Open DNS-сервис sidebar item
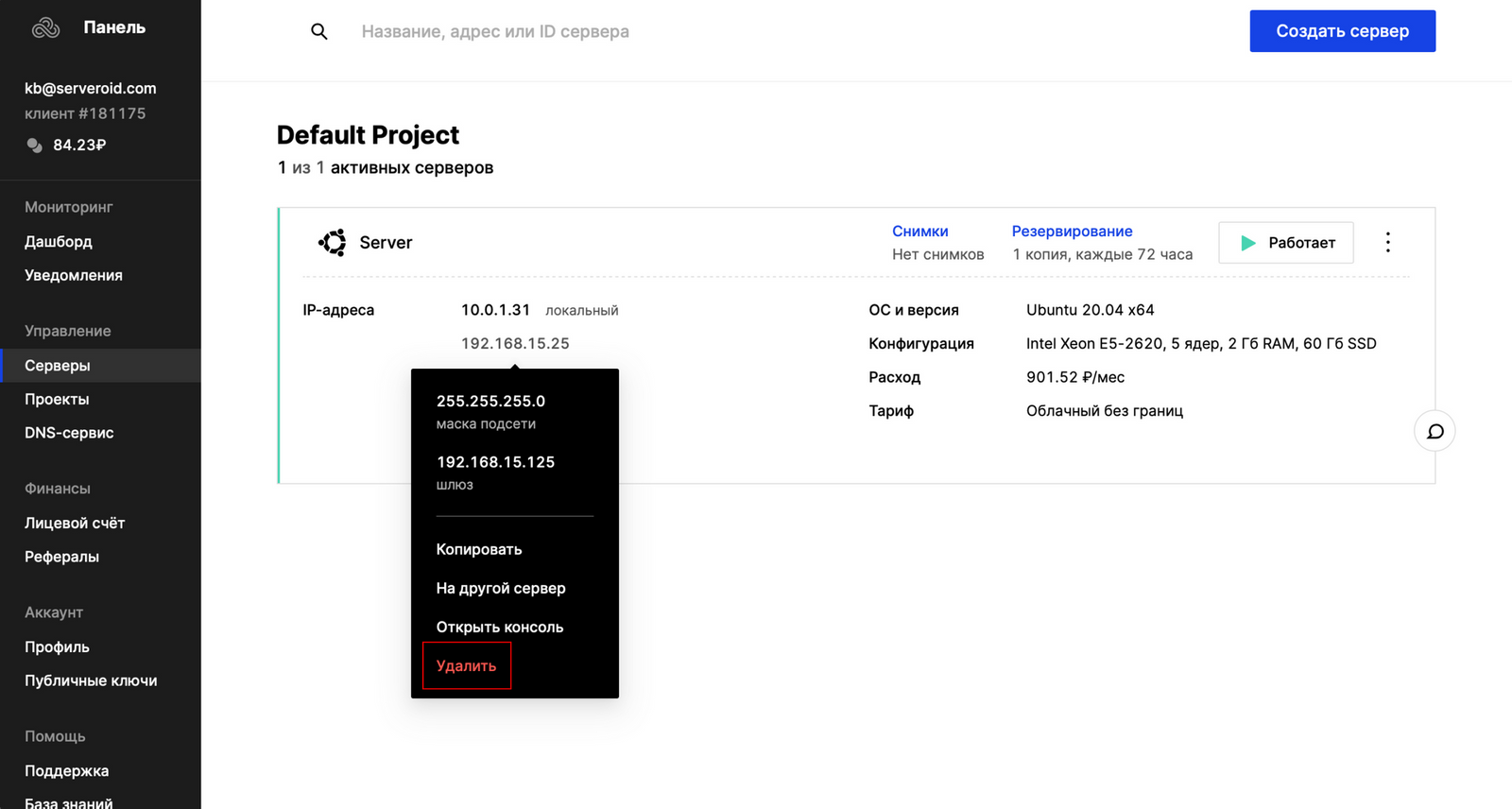The image size is (1512, 809). [69, 433]
